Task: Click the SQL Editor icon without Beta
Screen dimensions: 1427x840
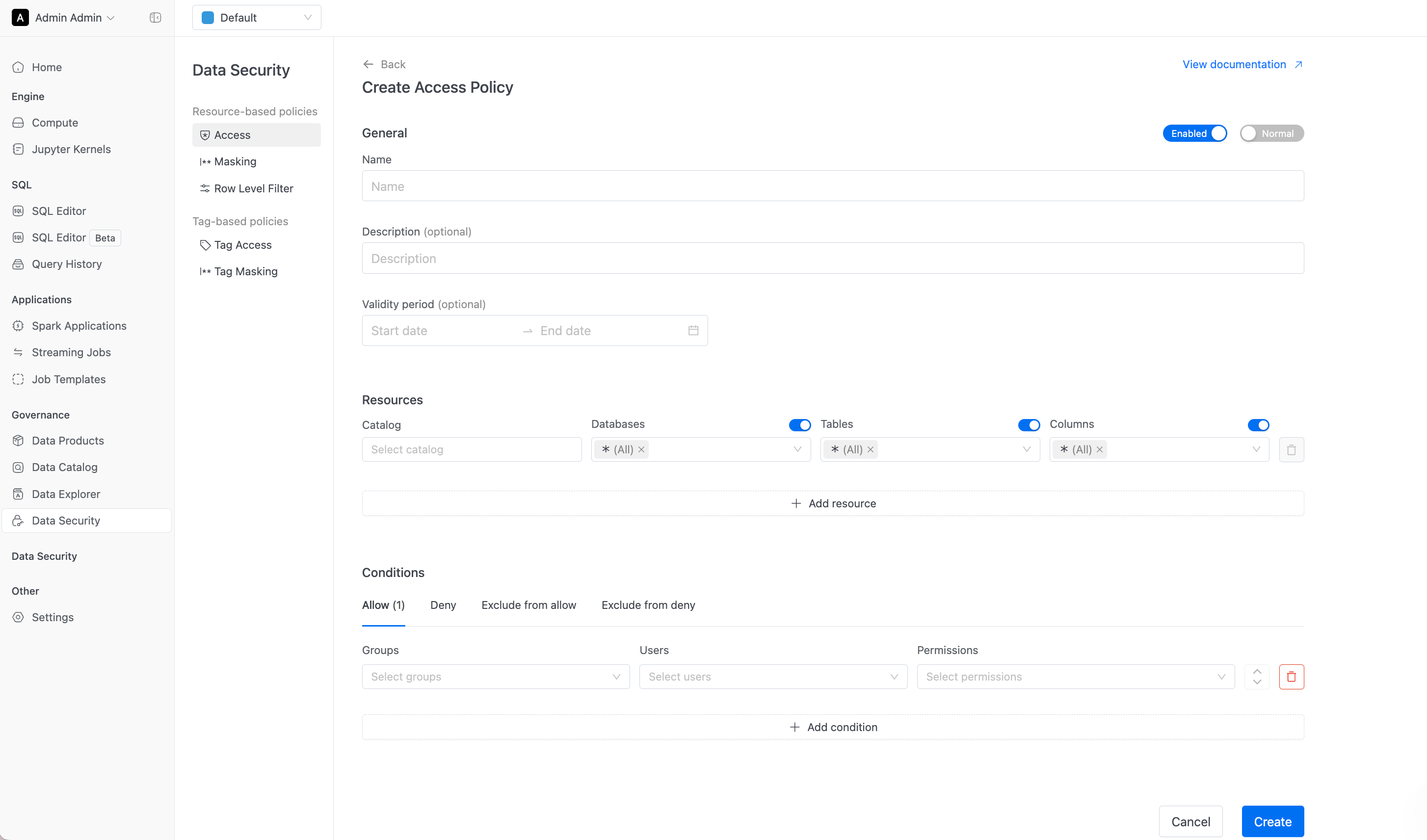Action: click(x=18, y=211)
